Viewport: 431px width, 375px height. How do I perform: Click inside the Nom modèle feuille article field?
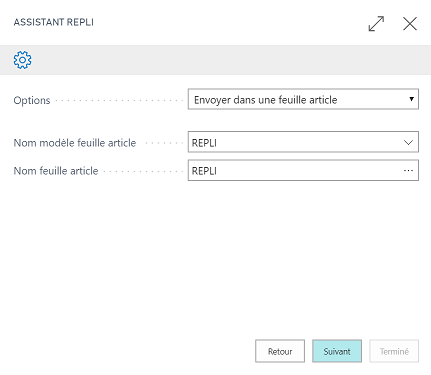click(303, 142)
